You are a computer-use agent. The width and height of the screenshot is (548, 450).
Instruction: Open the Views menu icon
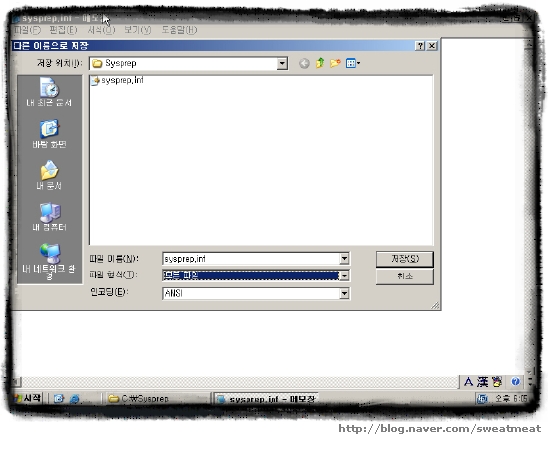pyautogui.click(x=353, y=63)
